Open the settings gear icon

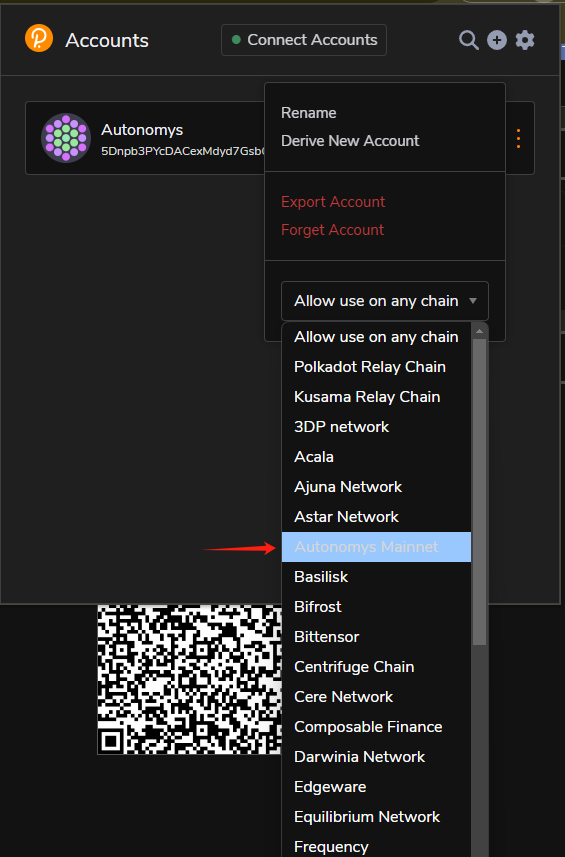pos(525,40)
